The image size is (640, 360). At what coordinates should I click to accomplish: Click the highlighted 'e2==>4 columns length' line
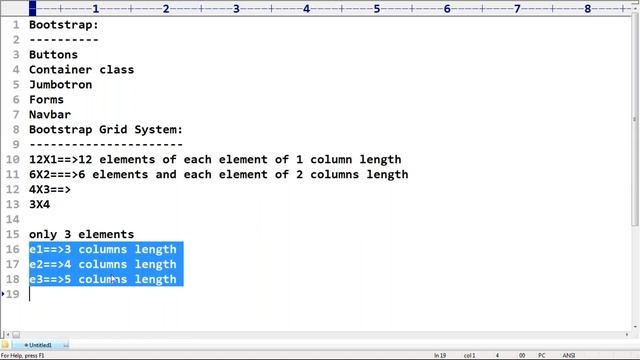[x=103, y=264]
